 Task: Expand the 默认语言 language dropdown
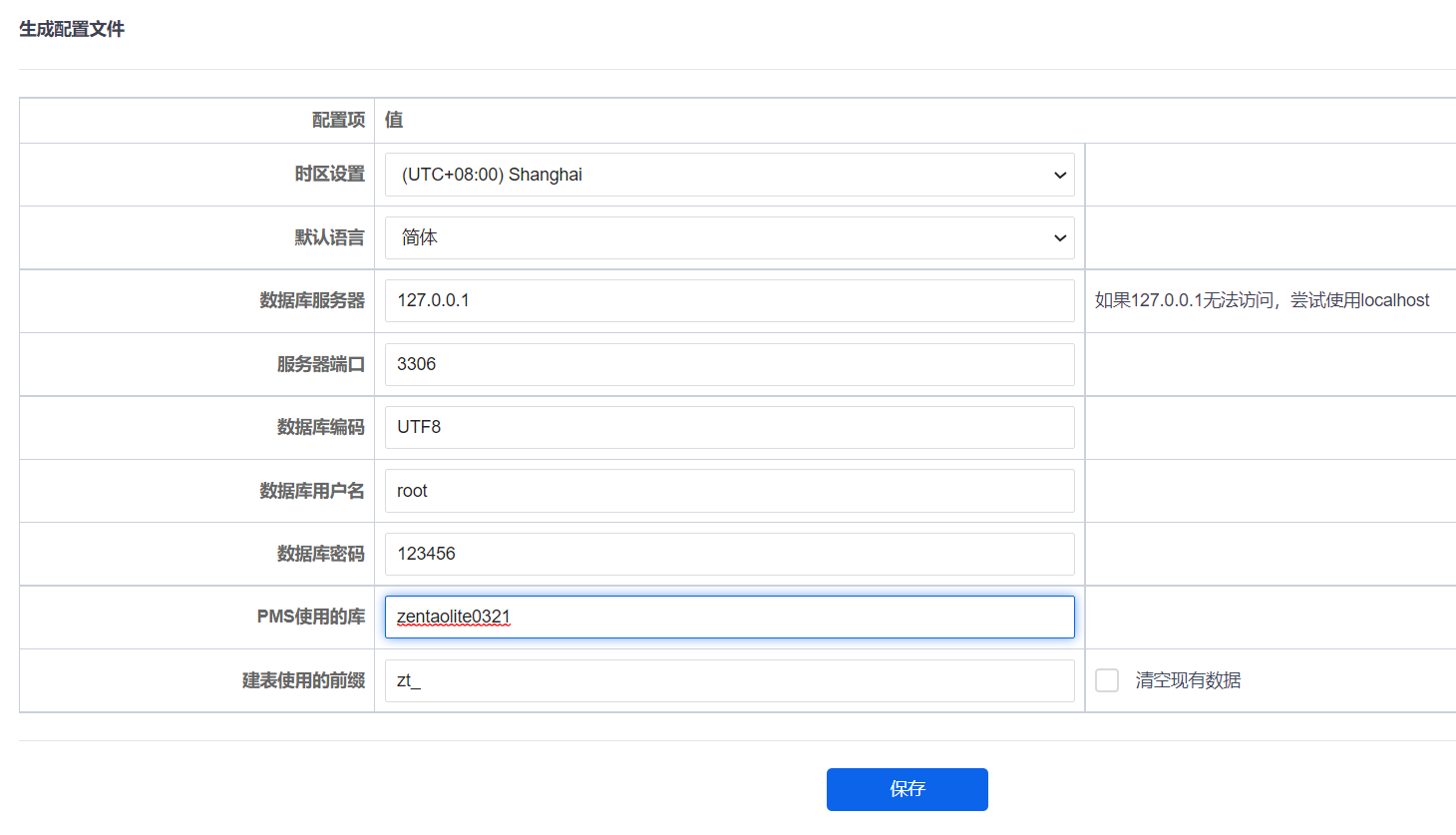pyautogui.click(x=729, y=237)
